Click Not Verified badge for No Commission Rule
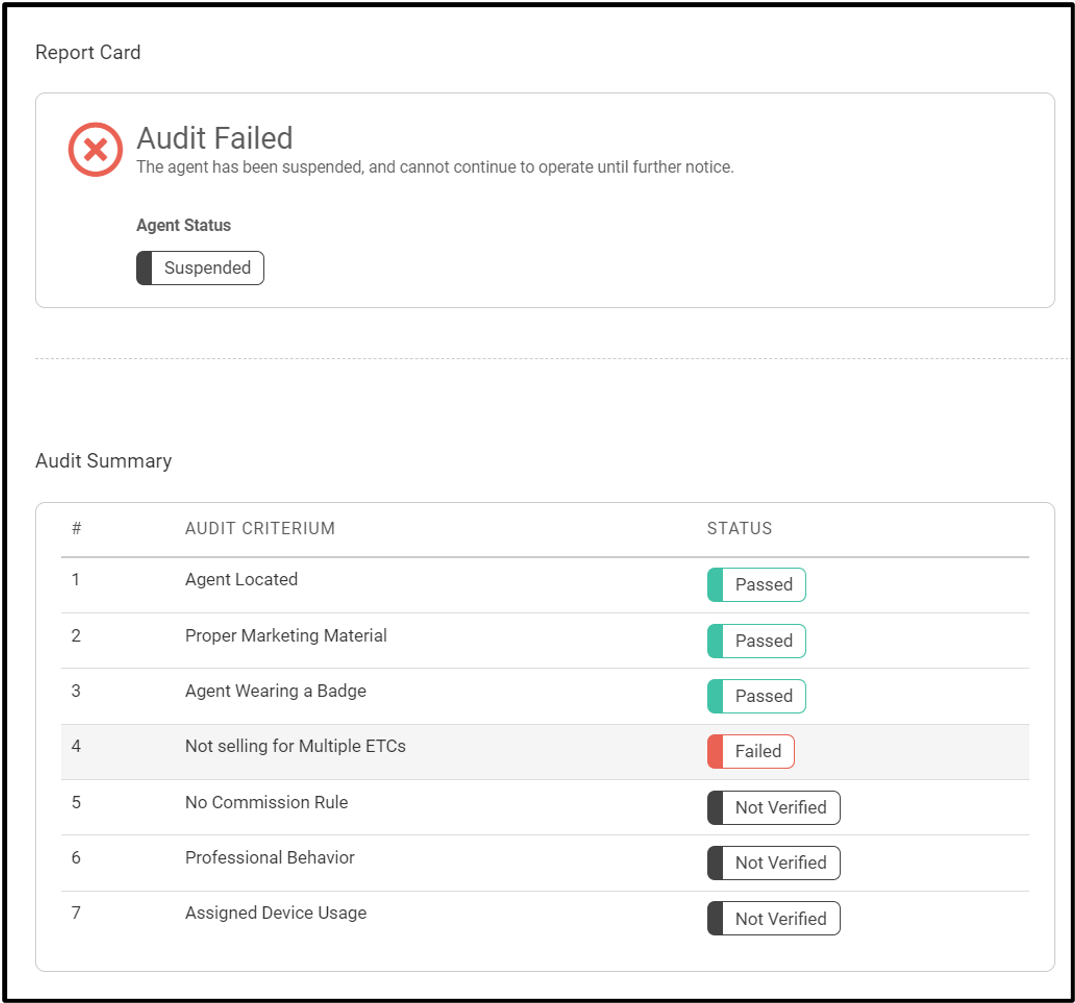The width and height of the screenshot is (1075, 1003). (x=773, y=808)
